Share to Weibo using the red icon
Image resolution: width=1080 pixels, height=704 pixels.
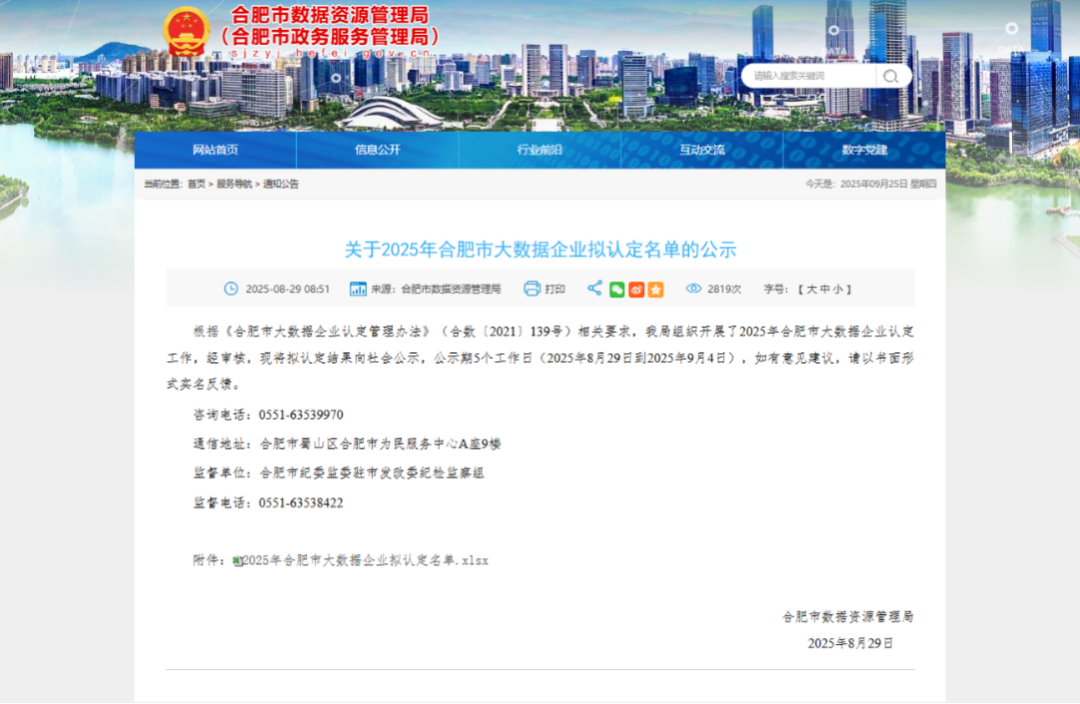click(637, 288)
